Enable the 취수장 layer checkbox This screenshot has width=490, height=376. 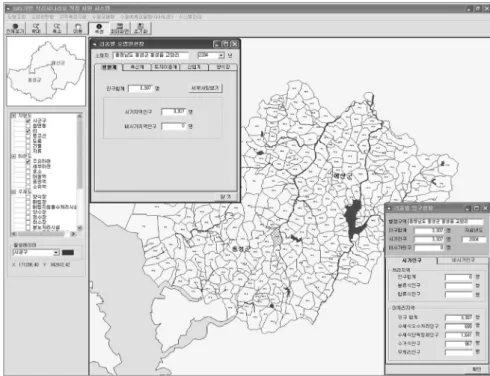coord(28,222)
